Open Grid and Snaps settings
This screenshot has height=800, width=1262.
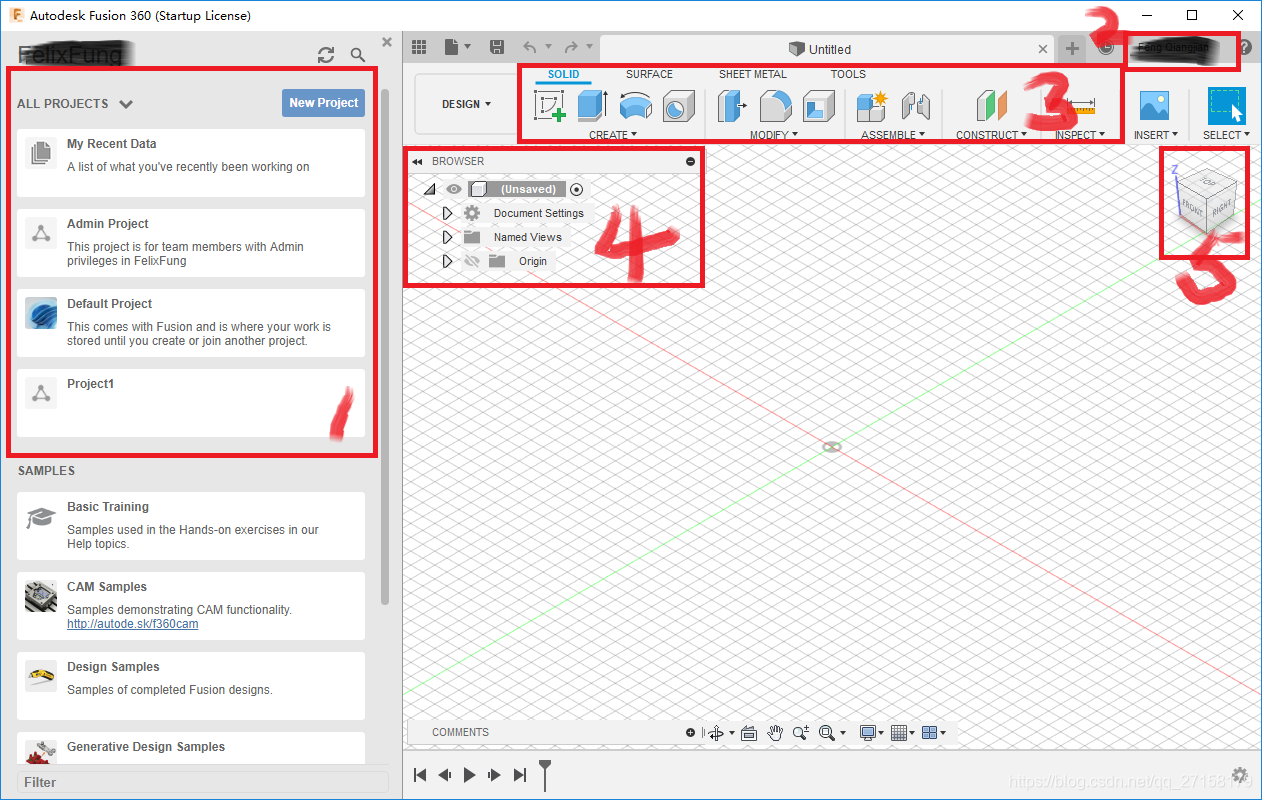tap(899, 733)
